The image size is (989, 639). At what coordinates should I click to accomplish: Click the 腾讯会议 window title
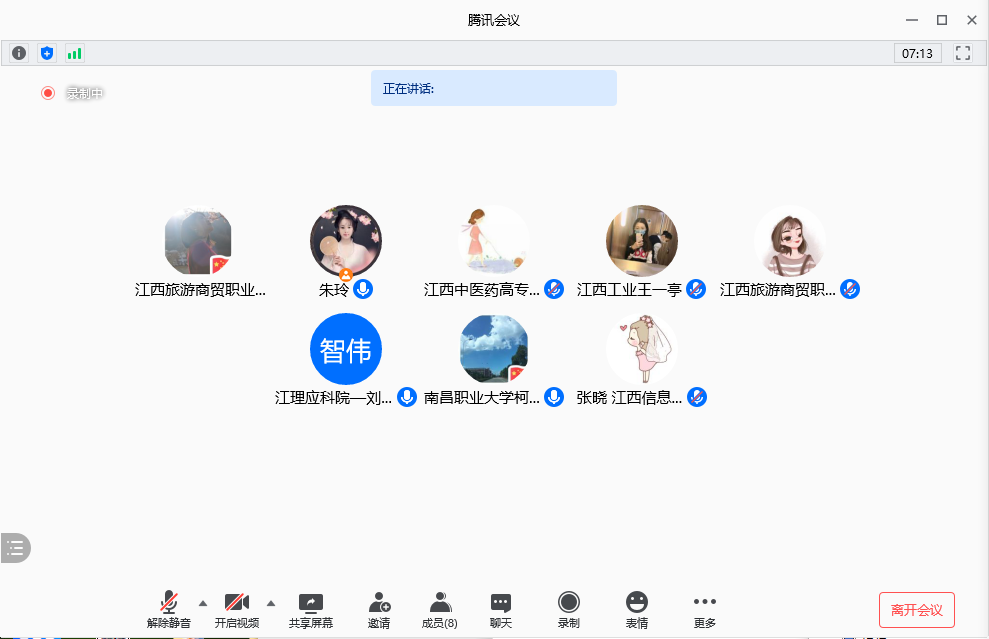click(494, 20)
